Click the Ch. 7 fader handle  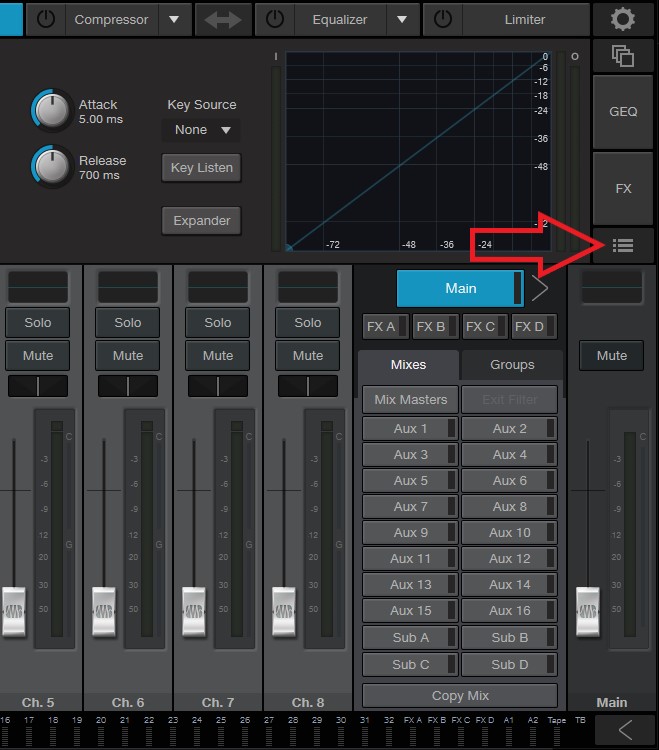pyautogui.click(x=194, y=611)
